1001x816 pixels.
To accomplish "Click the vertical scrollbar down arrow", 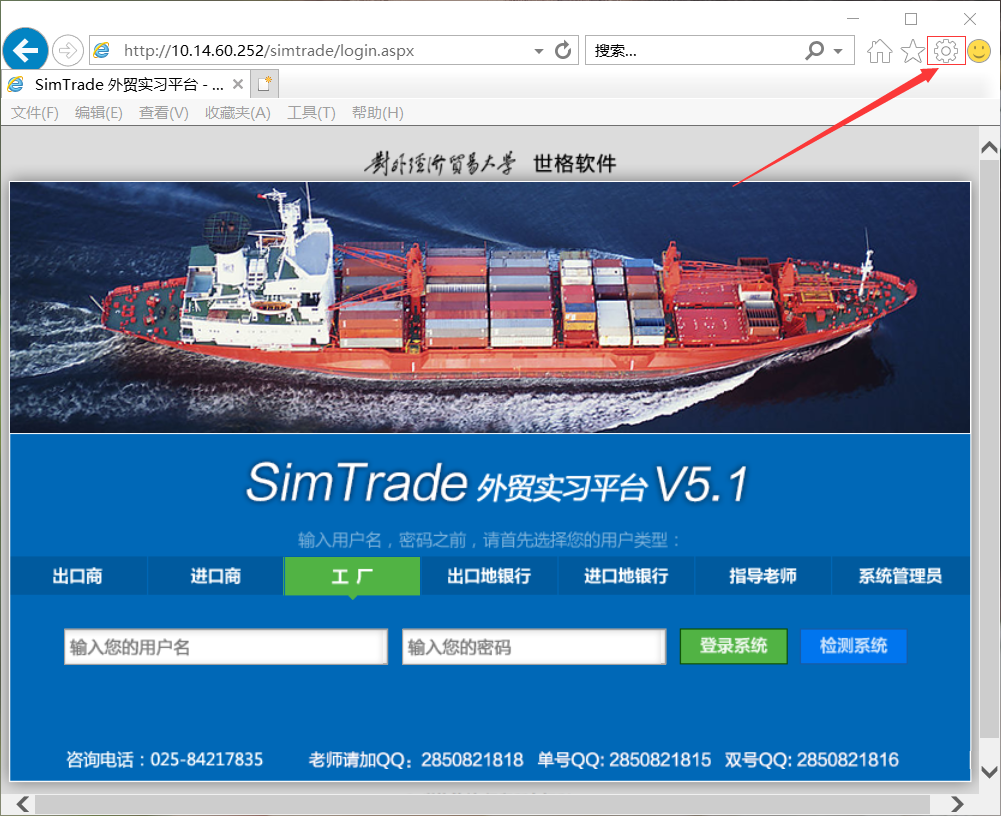I will [x=989, y=772].
